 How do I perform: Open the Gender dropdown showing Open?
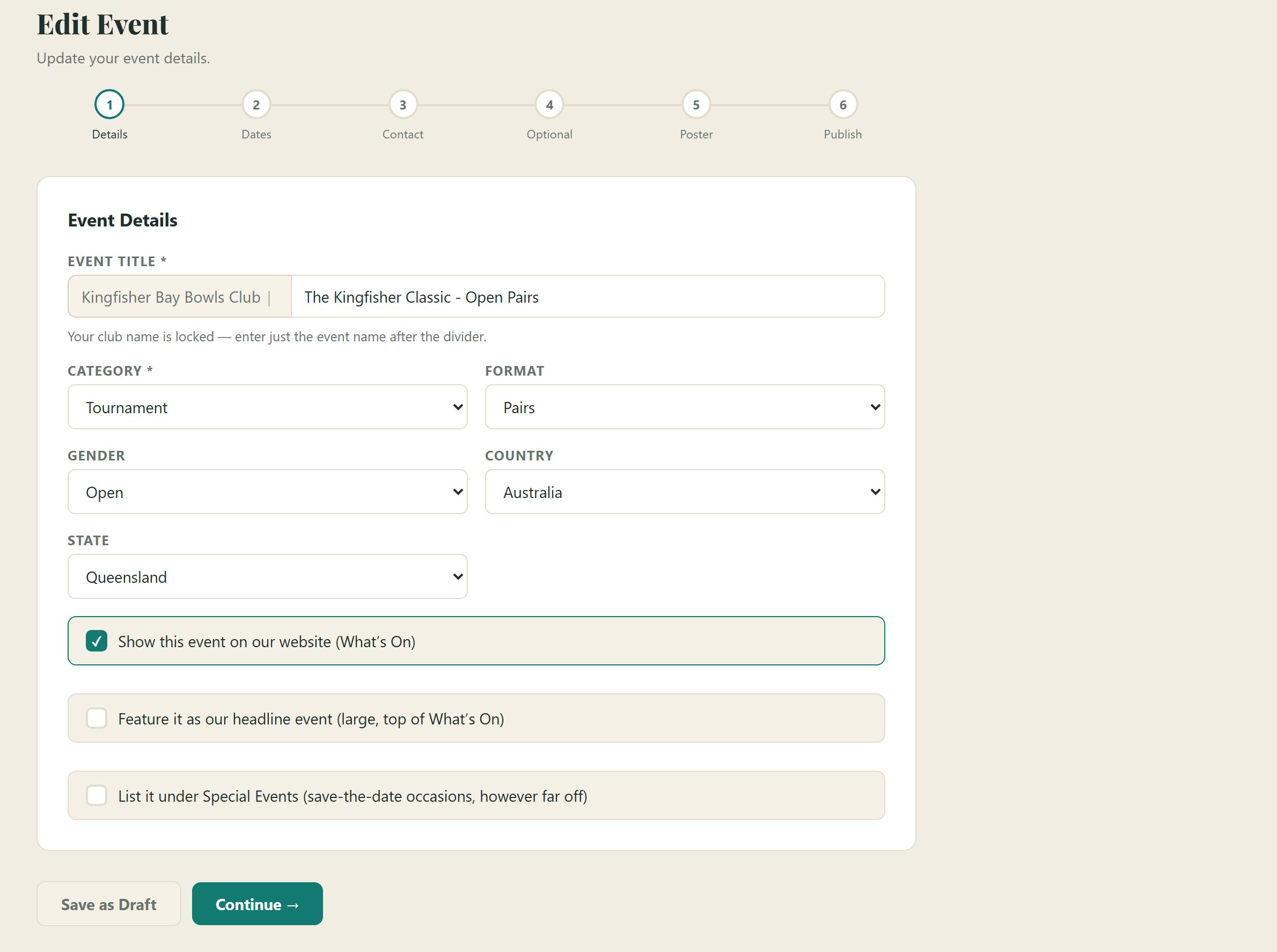tap(267, 492)
